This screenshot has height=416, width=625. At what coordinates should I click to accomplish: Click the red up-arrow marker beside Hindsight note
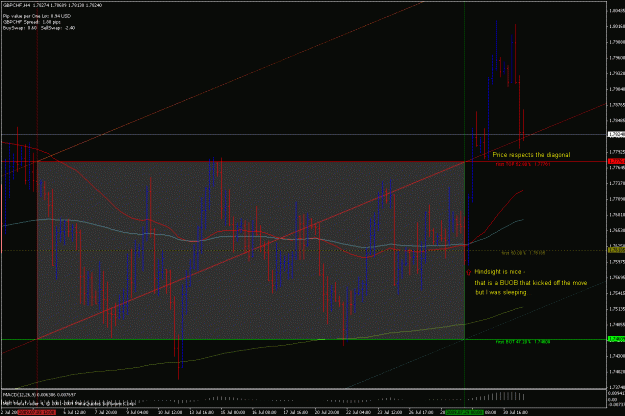tap(468, 273)
